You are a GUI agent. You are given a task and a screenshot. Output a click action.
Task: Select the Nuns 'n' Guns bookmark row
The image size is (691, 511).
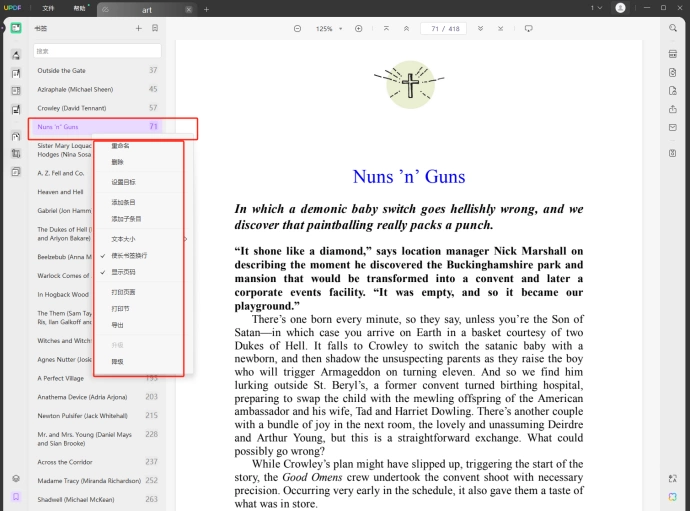[97, 127]
